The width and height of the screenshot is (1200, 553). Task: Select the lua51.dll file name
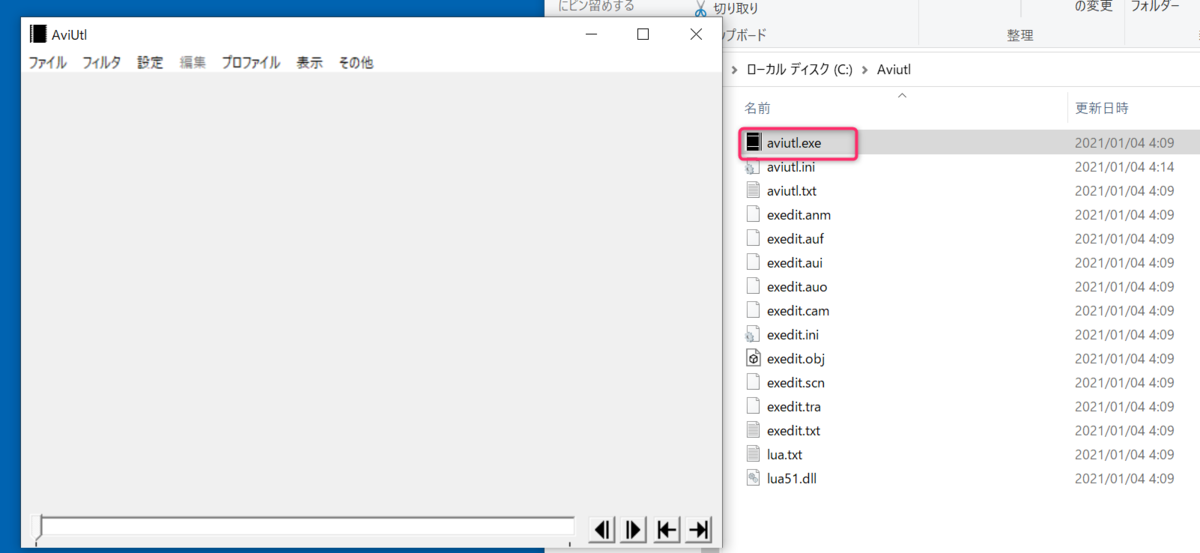click(x=793, y=479)
